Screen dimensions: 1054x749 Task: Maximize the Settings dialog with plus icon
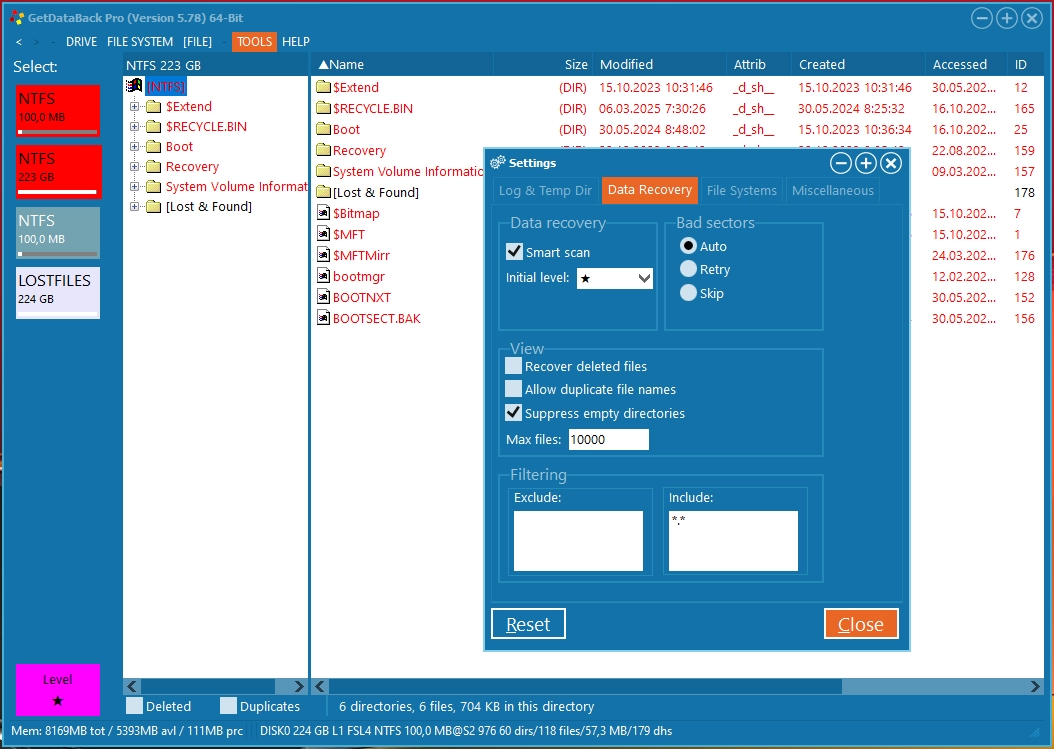click(866, 163)
